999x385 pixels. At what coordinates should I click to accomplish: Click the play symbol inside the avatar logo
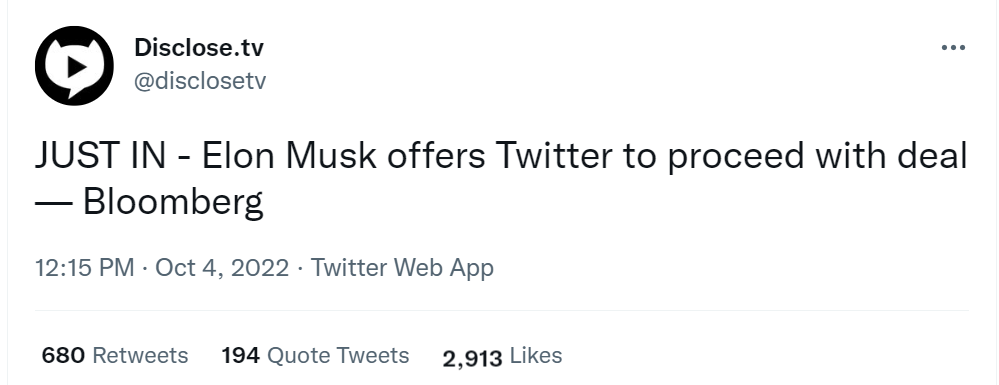pyautogui.click(x=77, y=66)
